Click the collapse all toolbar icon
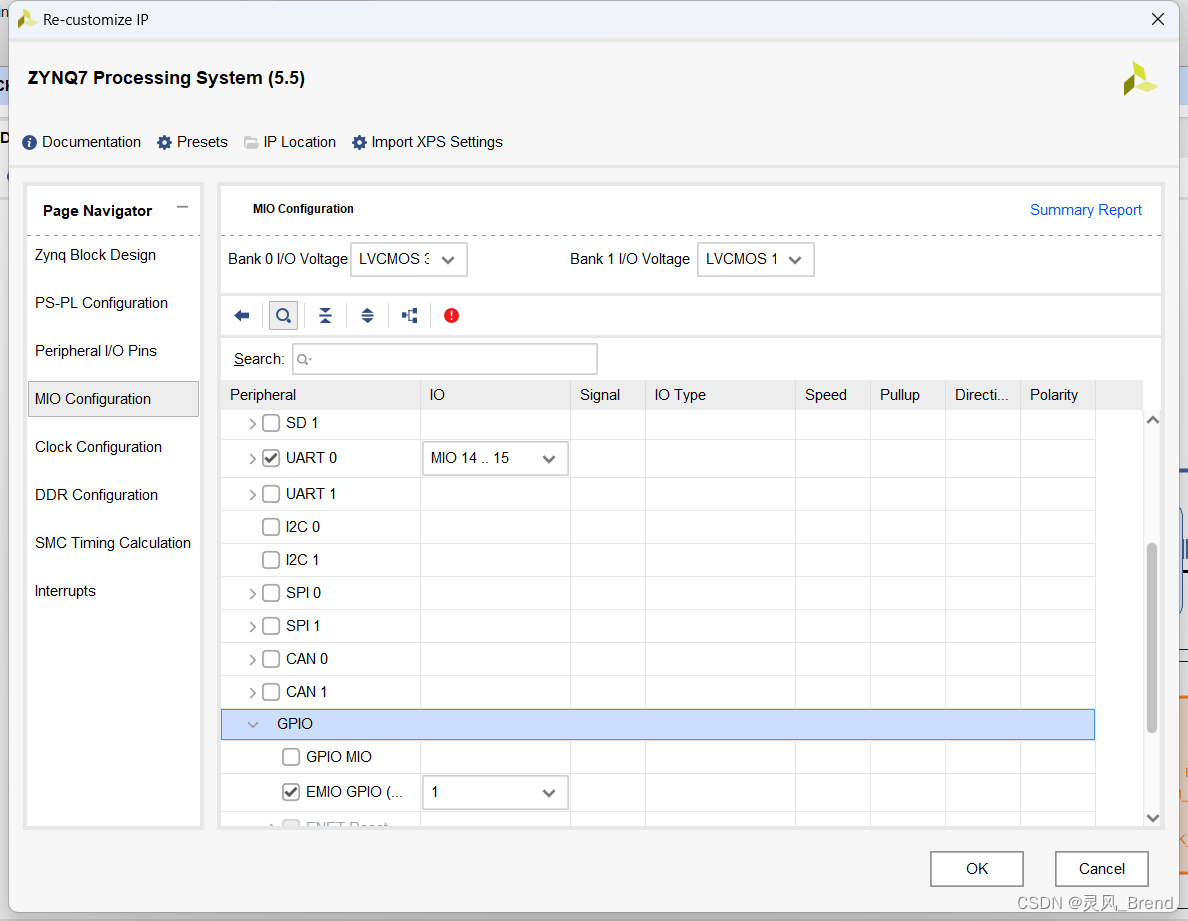The width and height of the screenshot is (1188, 921). (325, 316)
